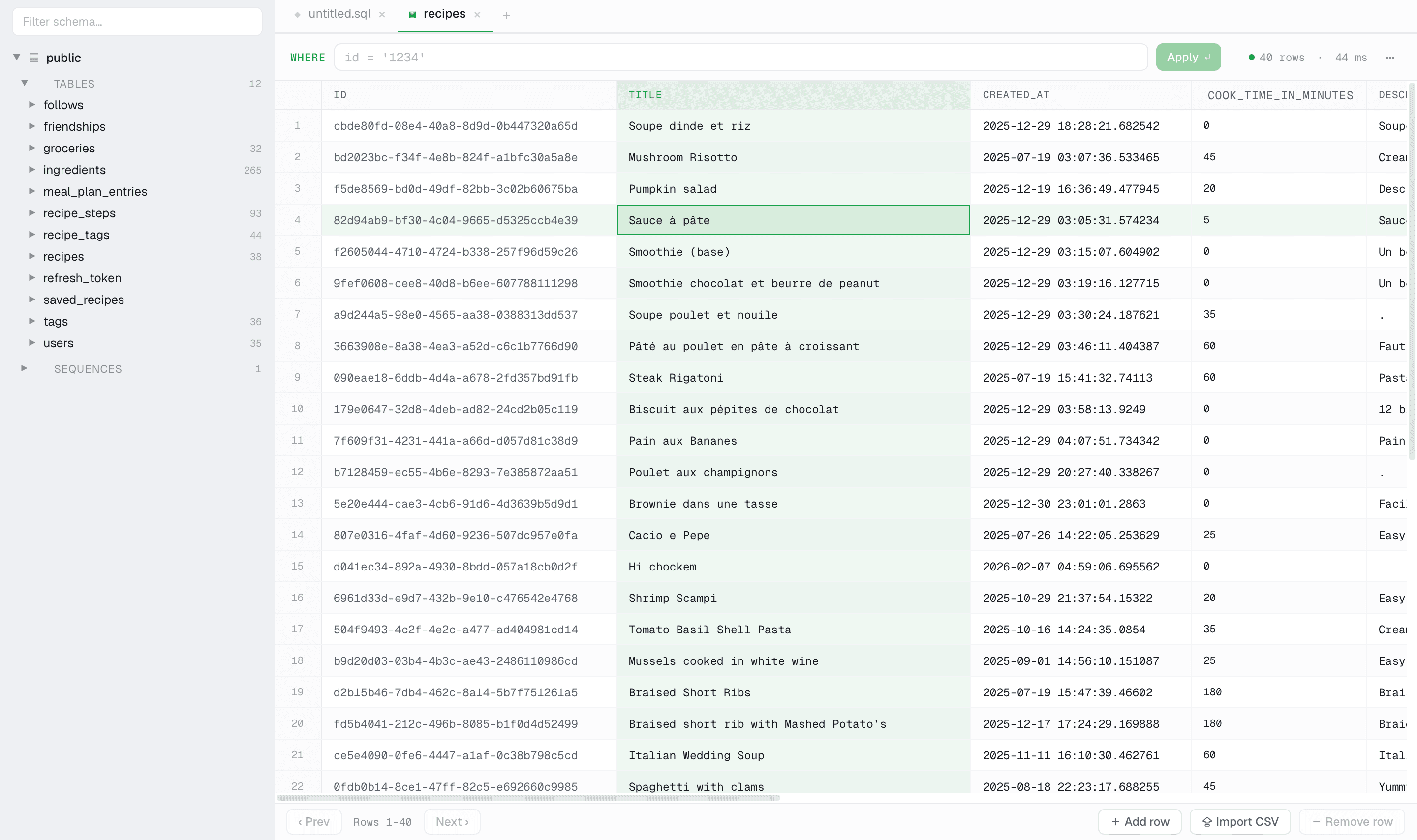Screen dimensions: 1417x840
Task: Open the recipes table in sidebar
Action: tap(63, 256)
